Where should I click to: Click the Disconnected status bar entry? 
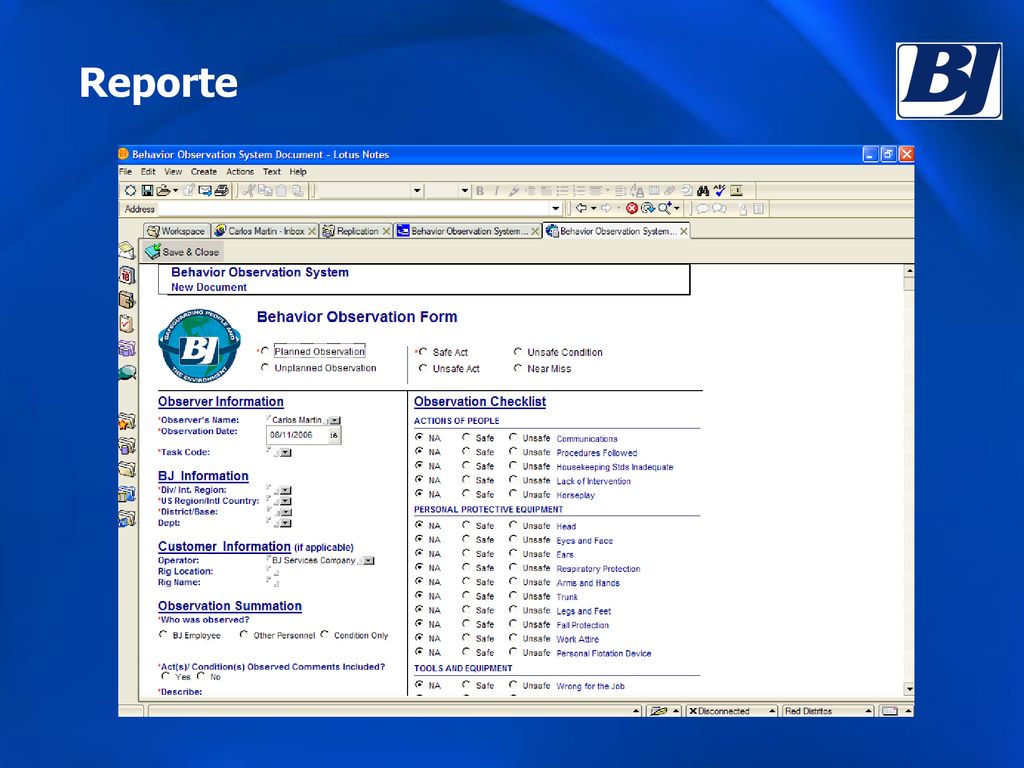(x=732, y=711)
